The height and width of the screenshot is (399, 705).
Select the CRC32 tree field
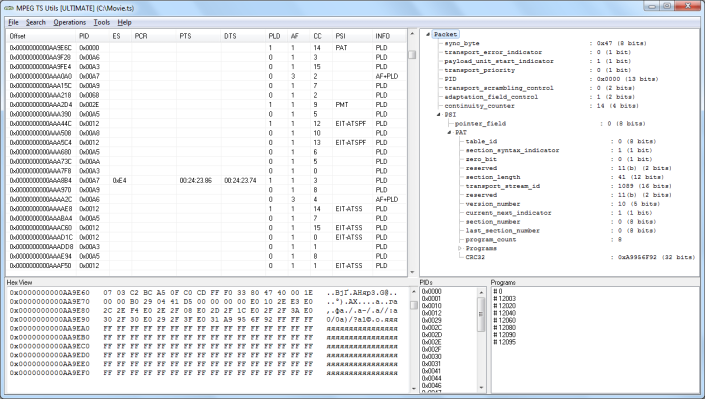[475, 257]
